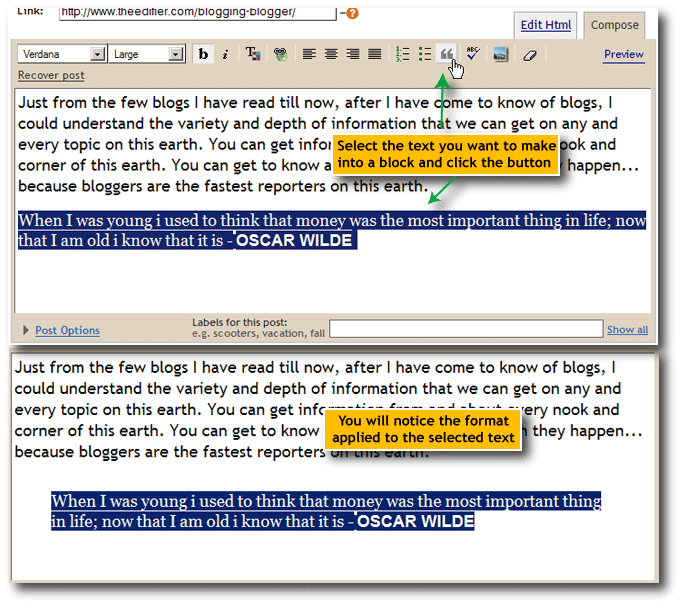
Task: Click the blockquote button
Action: [446, 54]
